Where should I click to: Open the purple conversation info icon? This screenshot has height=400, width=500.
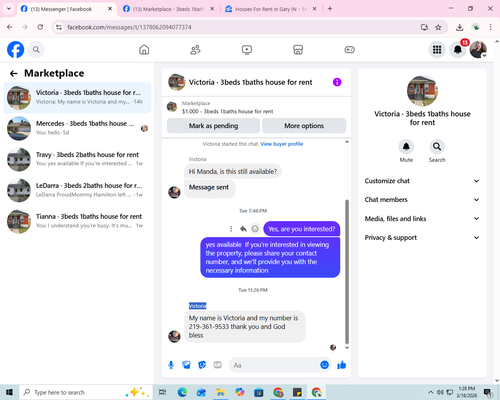tap(337, 82)
